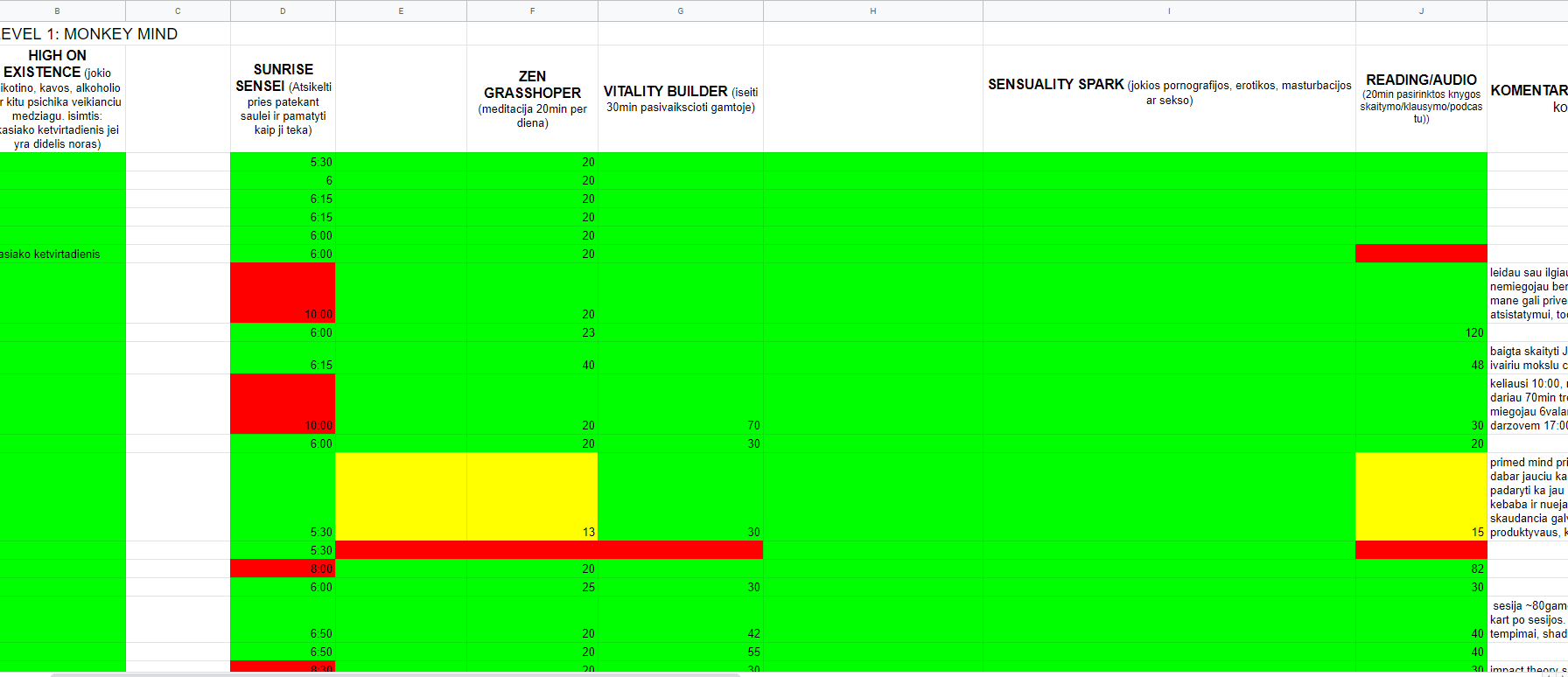Click the vitality cell showing 70
Viewport: 1568px width, 677px height.
681,404
